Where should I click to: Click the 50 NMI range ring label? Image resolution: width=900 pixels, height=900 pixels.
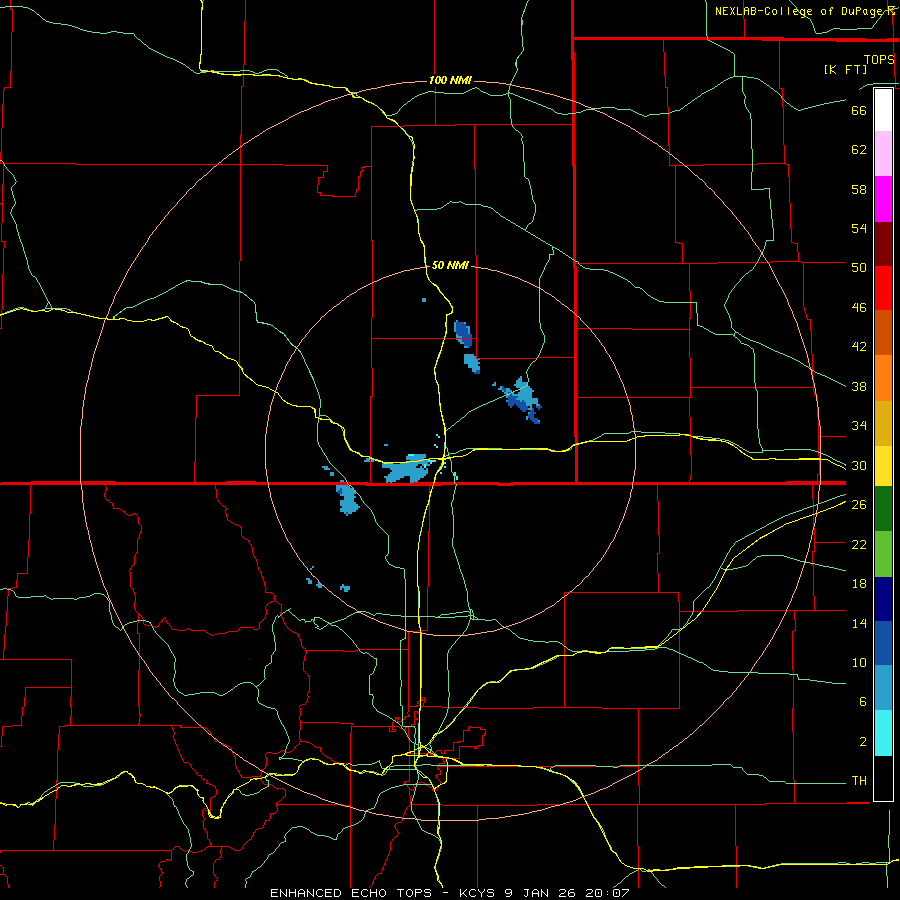click(450, 265)
